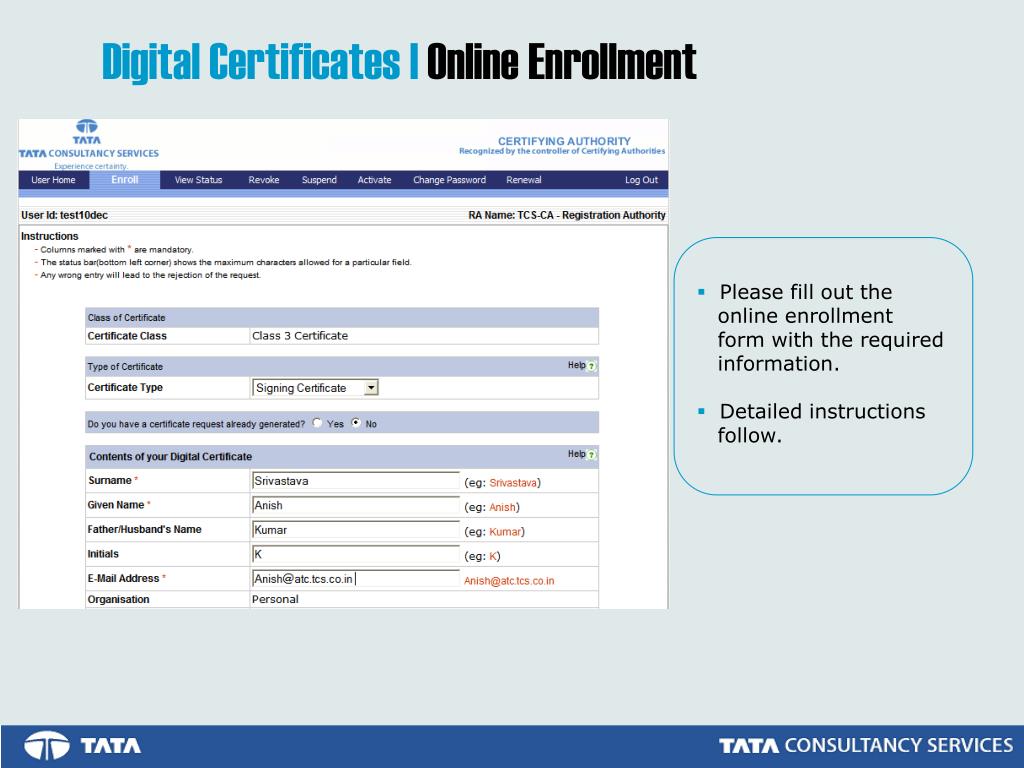Select Activate in the navigation bar
This screenshot has height=768, width=1024.
pos(374,180)
